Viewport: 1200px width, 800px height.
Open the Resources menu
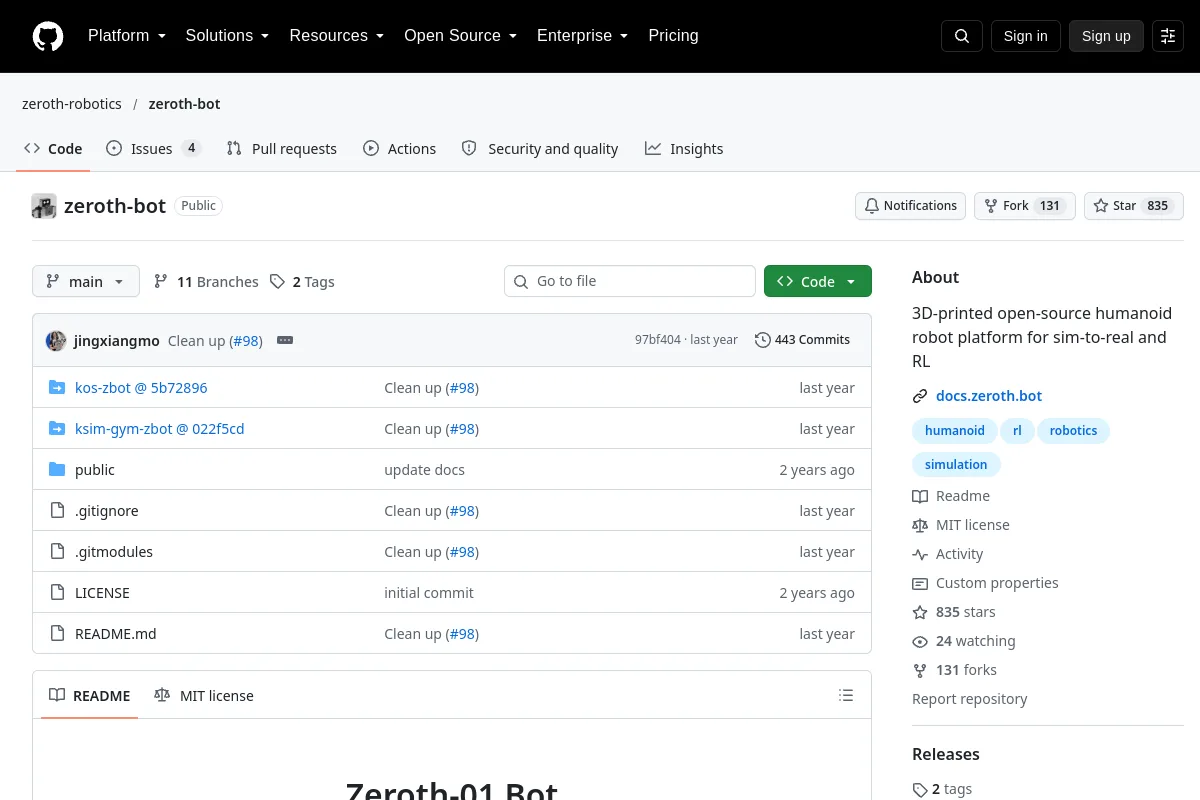coord(337,36)
